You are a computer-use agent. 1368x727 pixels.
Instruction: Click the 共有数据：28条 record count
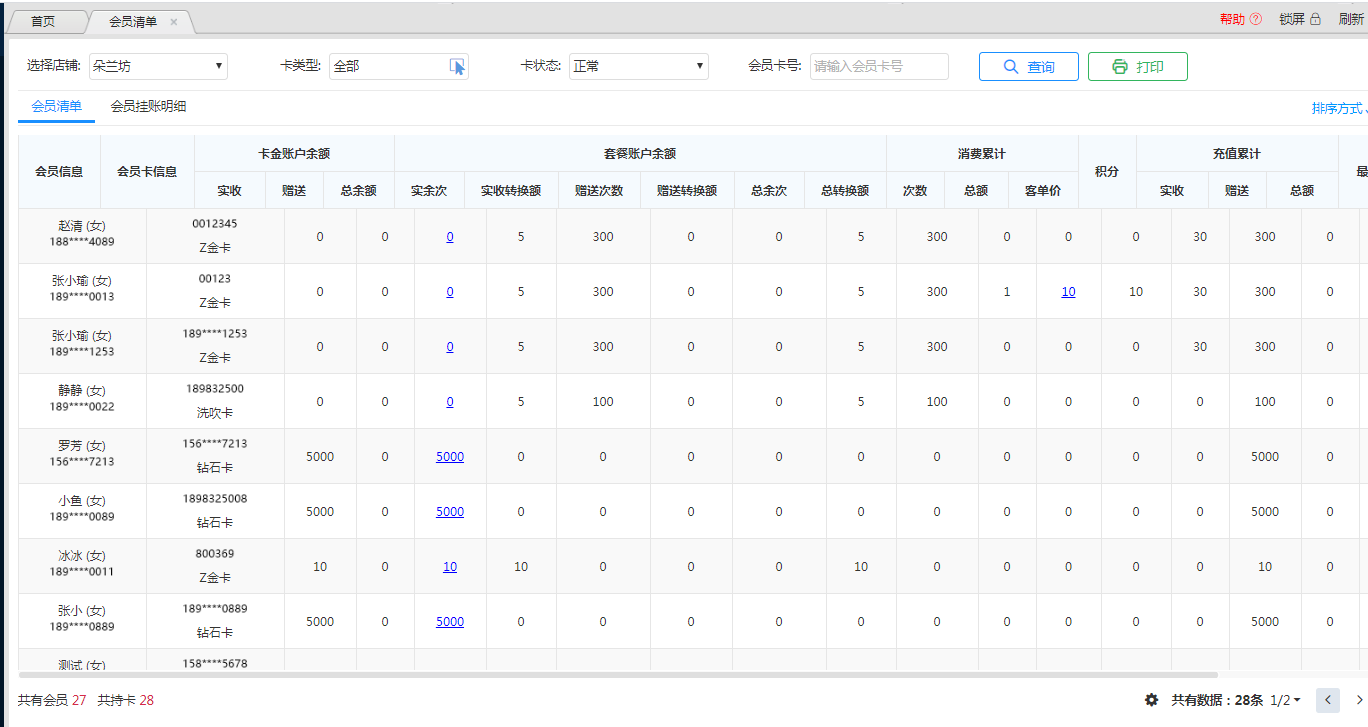1217,700
